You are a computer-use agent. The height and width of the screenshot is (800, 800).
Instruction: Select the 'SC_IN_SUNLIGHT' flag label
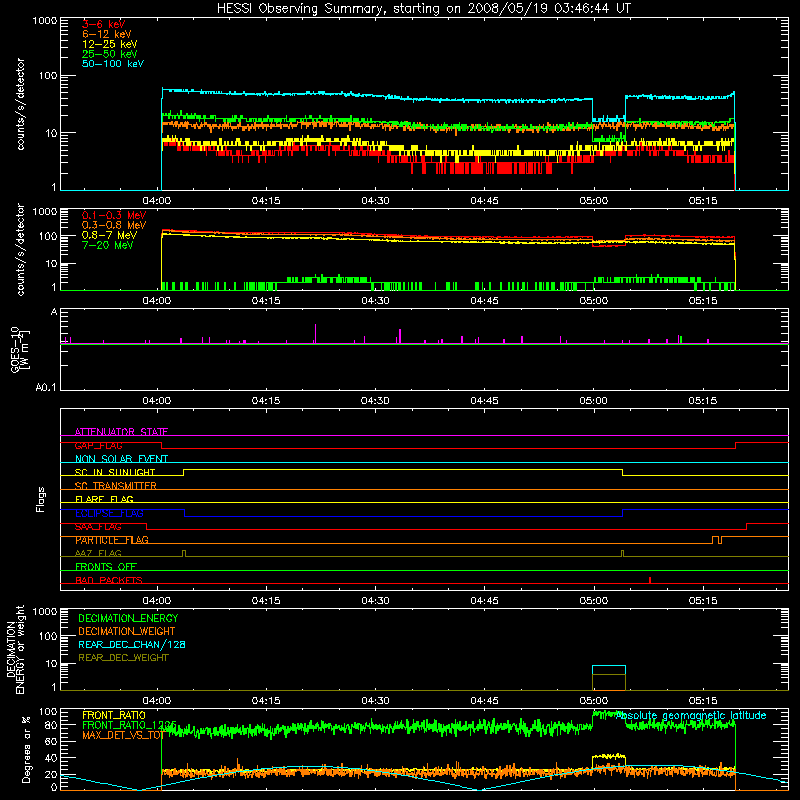[x=115, y=472]
